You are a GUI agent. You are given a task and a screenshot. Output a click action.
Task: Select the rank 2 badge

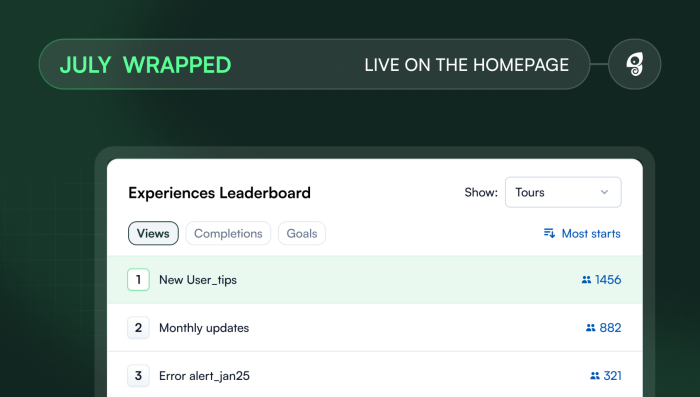click(138, 328)
